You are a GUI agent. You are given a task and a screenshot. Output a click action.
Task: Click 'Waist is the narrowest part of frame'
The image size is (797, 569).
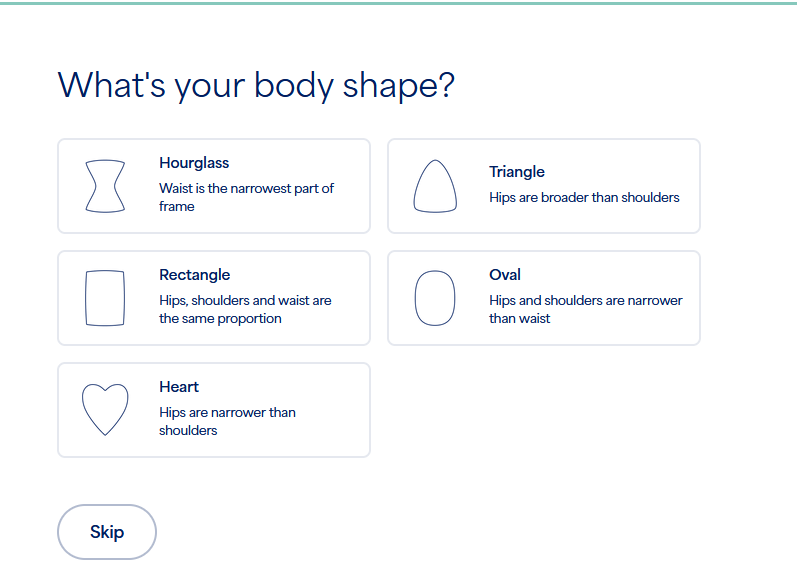point(247,197)
